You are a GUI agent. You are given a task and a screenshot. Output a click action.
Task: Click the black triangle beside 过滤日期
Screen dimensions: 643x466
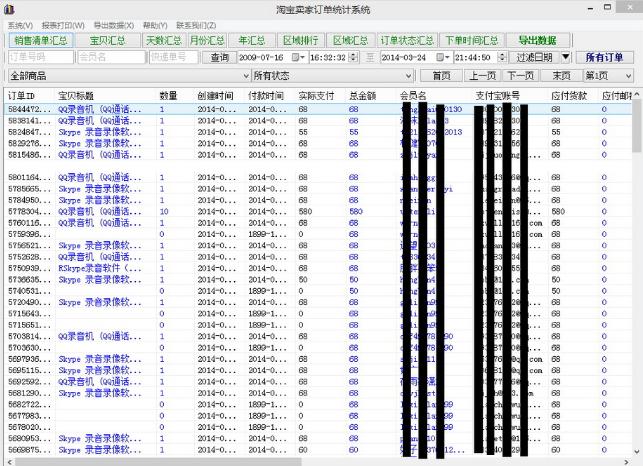click(566, 58)
